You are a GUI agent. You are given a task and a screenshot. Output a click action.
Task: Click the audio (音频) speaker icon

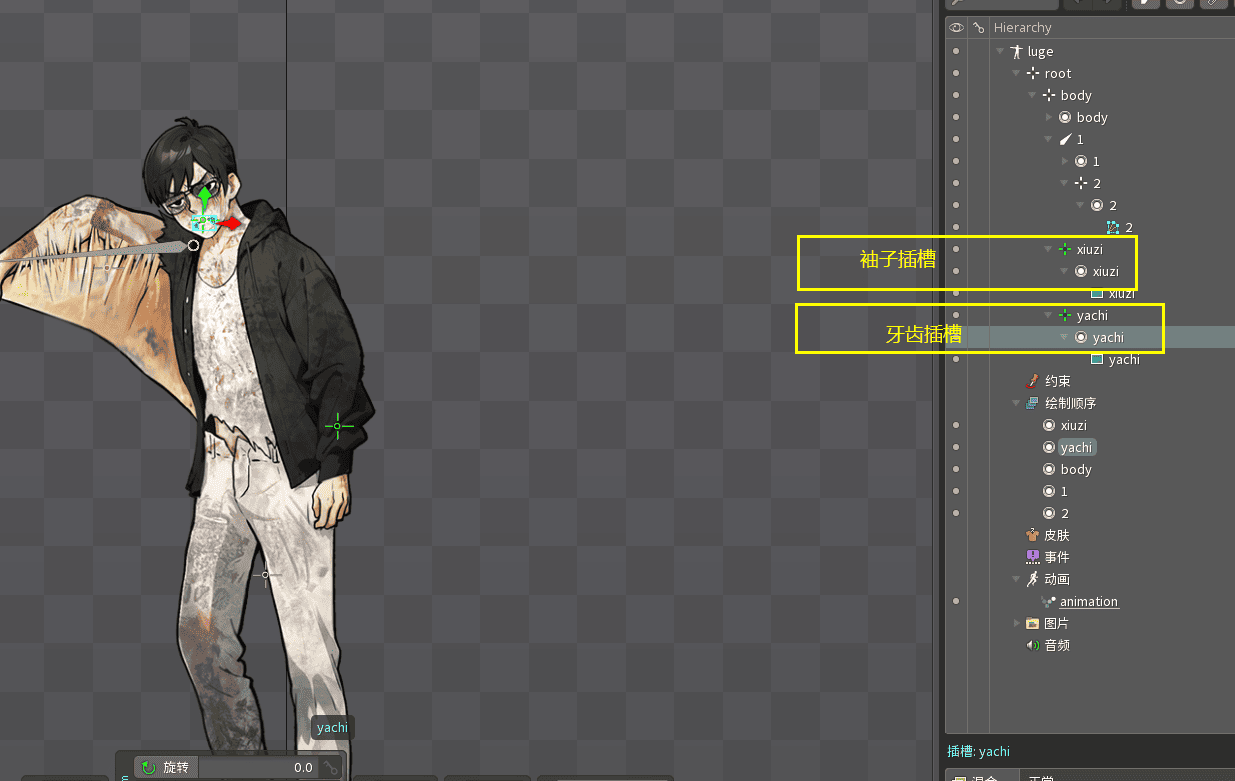[1033, 645]
